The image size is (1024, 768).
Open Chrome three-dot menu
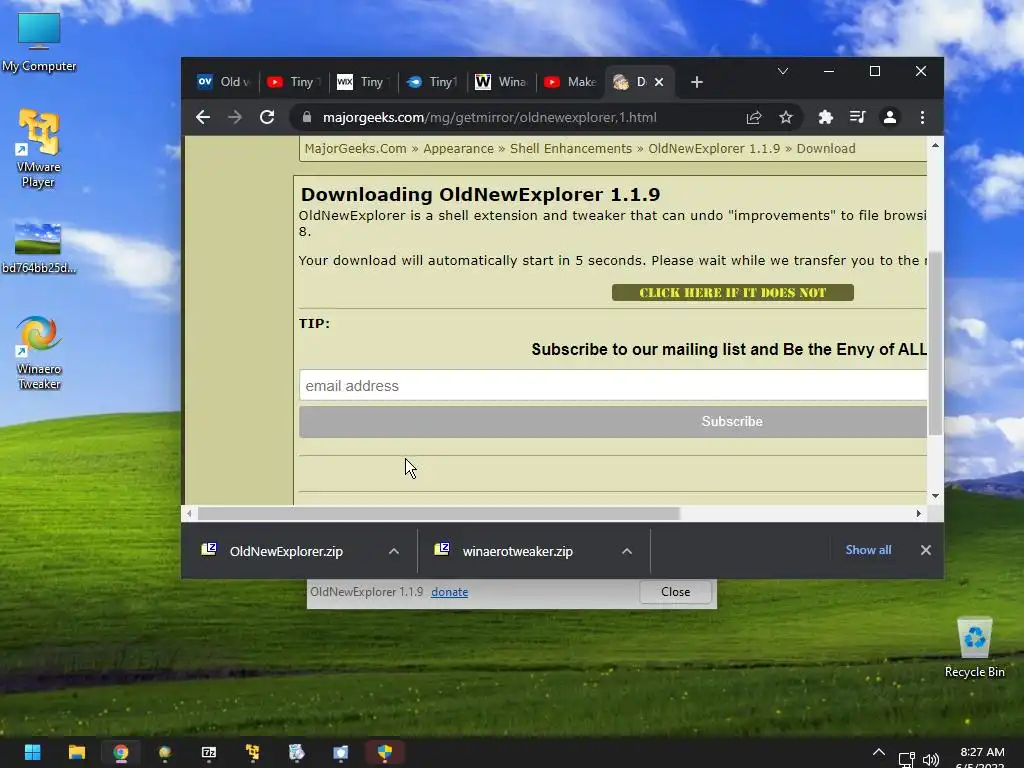922,117
